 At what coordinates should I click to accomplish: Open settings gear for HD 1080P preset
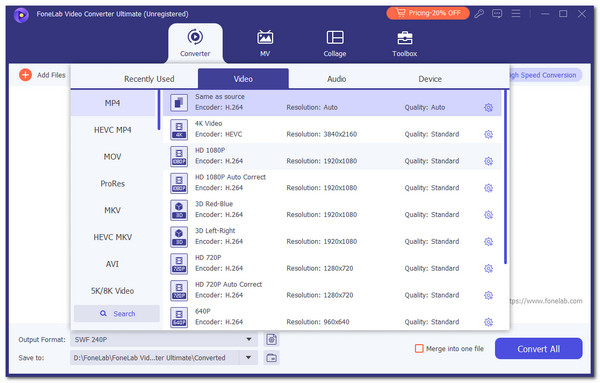coord(488,161)
